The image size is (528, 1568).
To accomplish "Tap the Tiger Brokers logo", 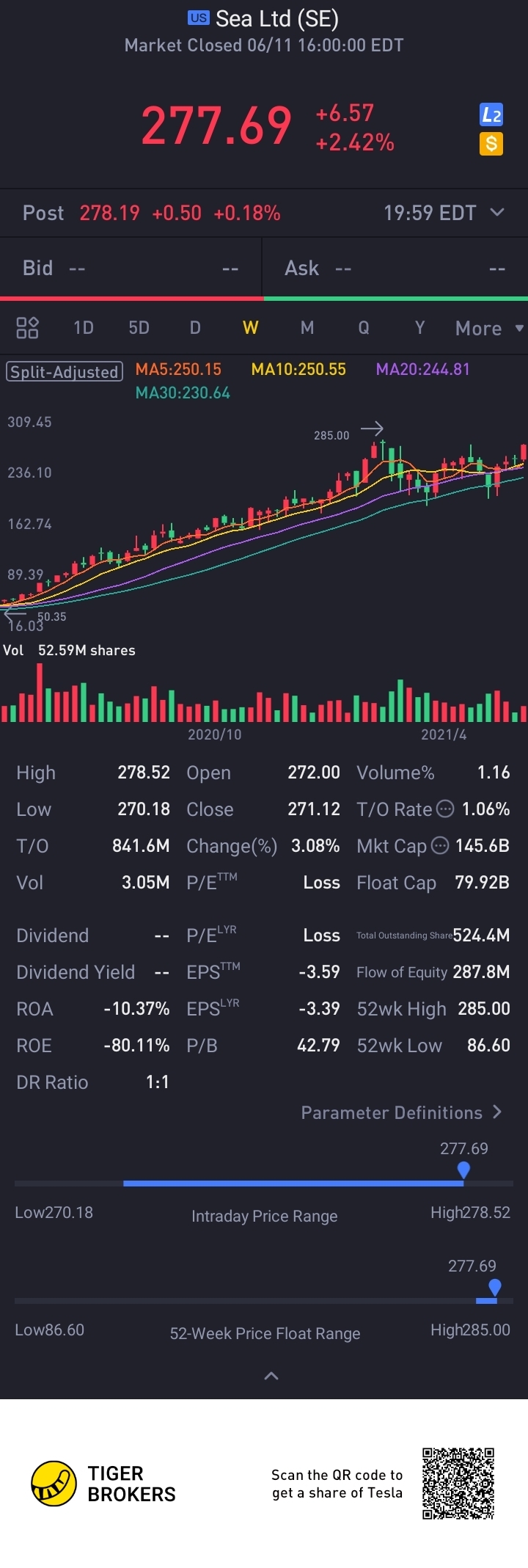I will pos(54,1483).
